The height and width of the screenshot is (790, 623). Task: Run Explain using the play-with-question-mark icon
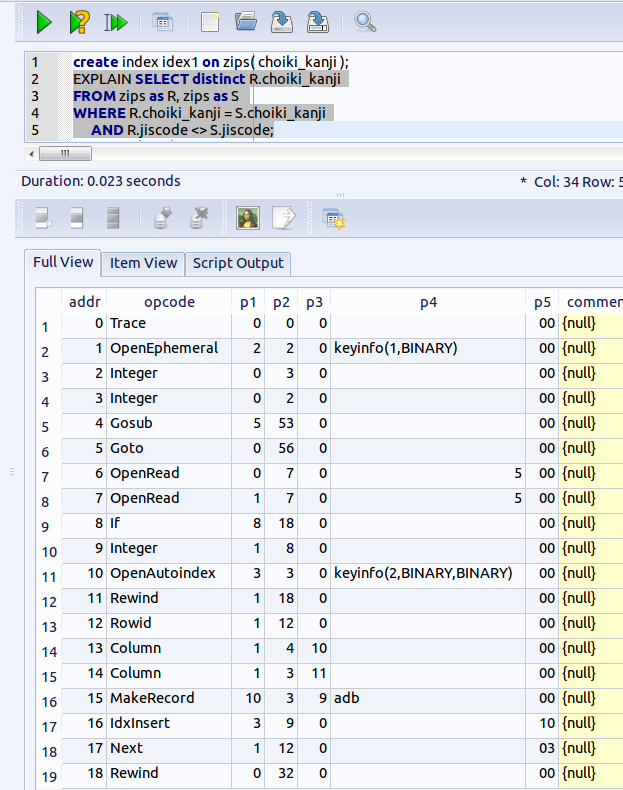click(x=79, y=23)
